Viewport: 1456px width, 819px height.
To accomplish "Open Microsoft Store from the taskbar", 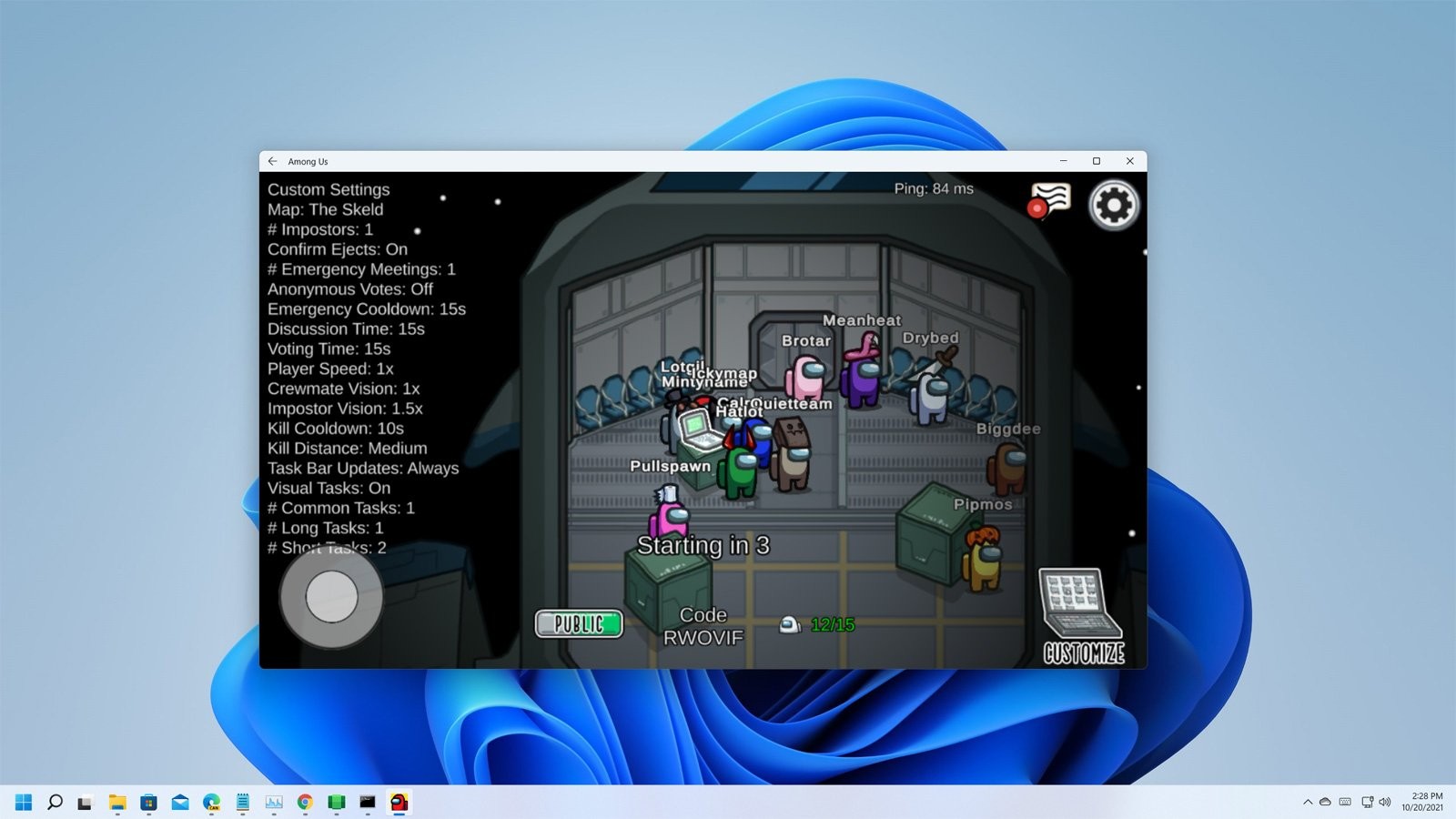I will tap(148, 802).
